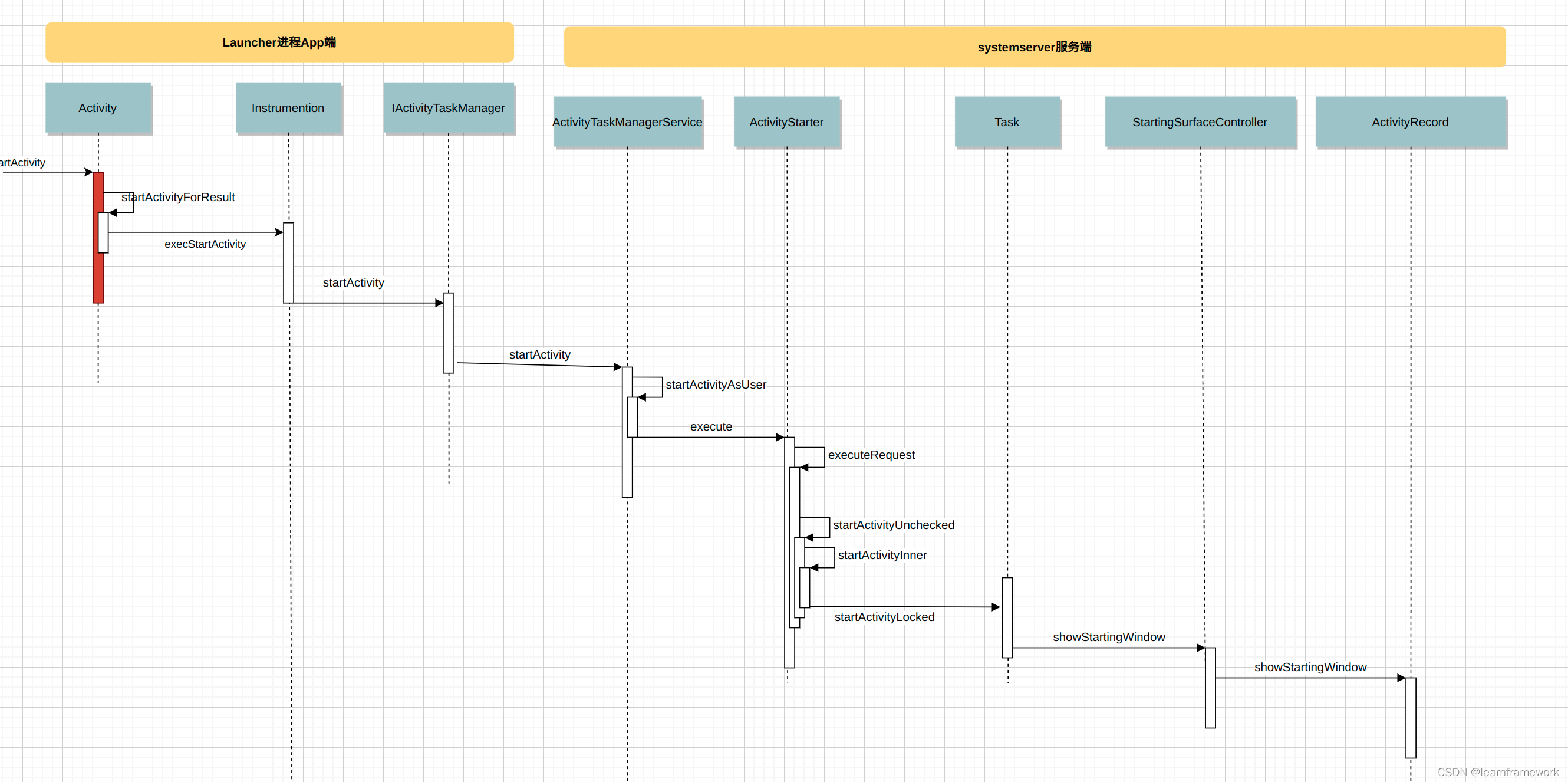Click the StartingSurfaceController lifeline box

pos(1200,122)
